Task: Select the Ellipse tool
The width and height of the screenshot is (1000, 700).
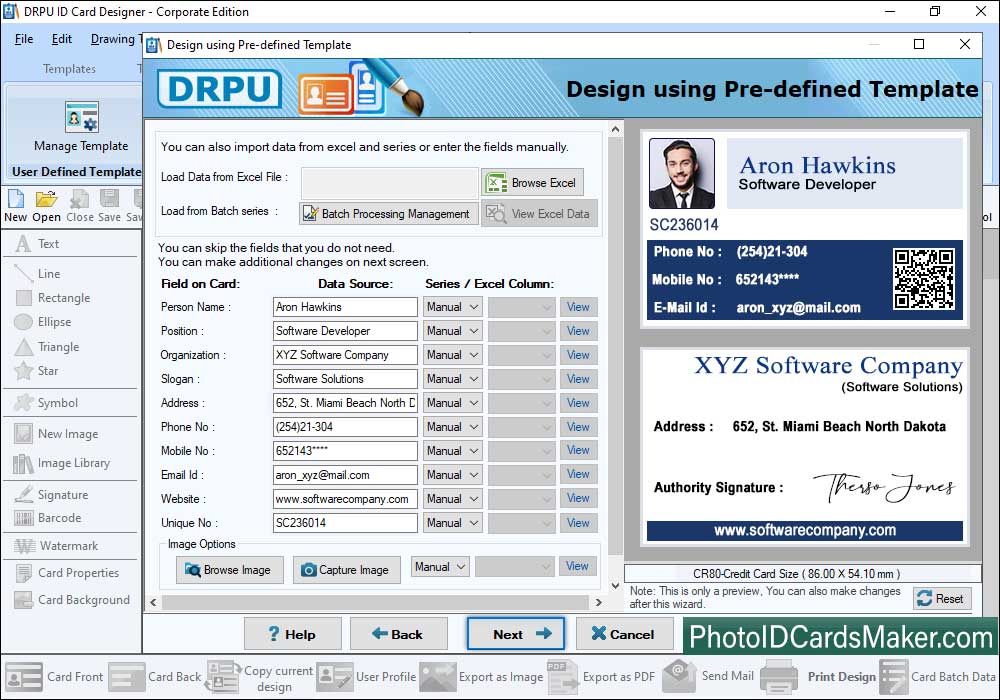Action: coord(43,322)
